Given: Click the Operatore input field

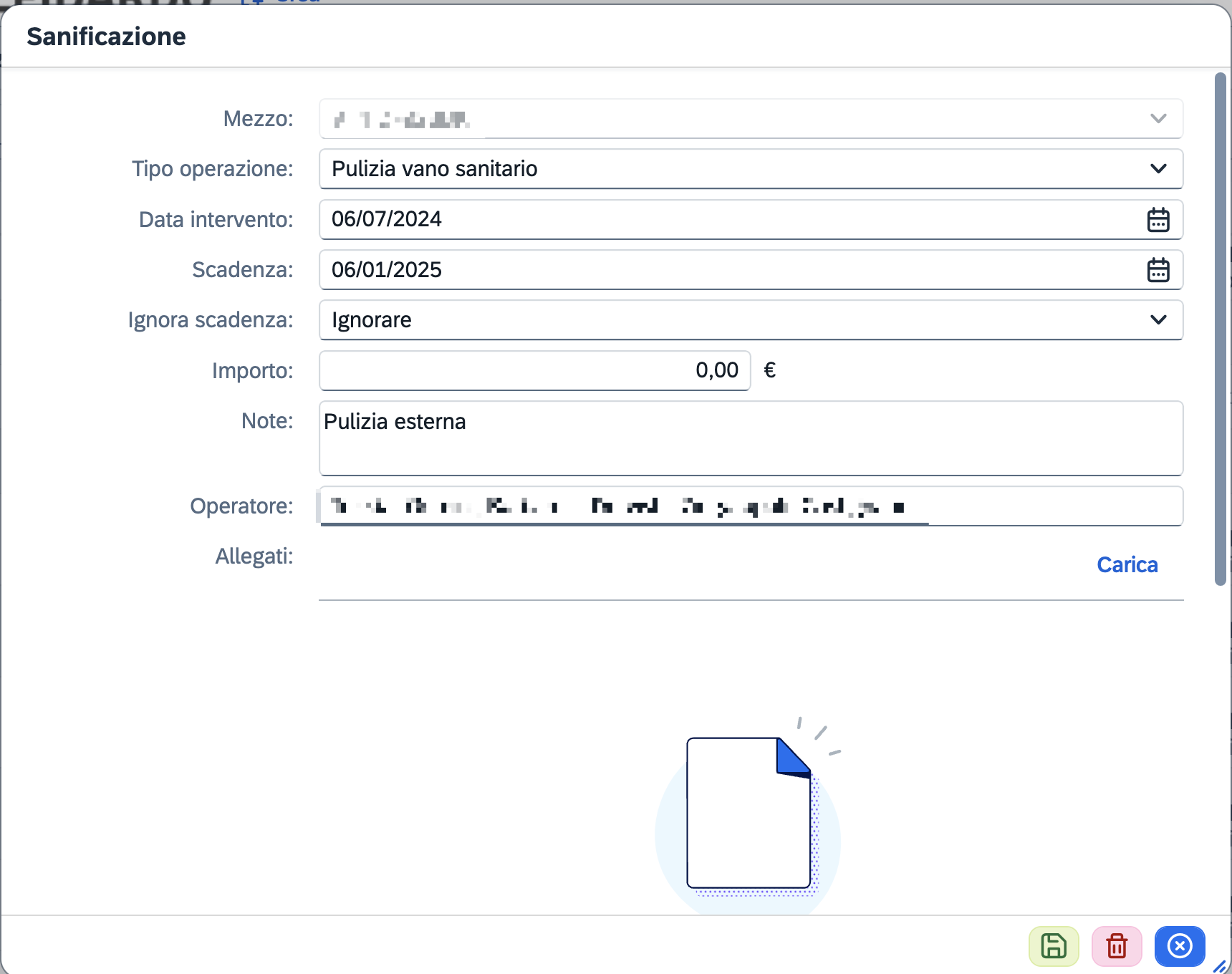Looking at the screenshot, I should coord(751,506).
